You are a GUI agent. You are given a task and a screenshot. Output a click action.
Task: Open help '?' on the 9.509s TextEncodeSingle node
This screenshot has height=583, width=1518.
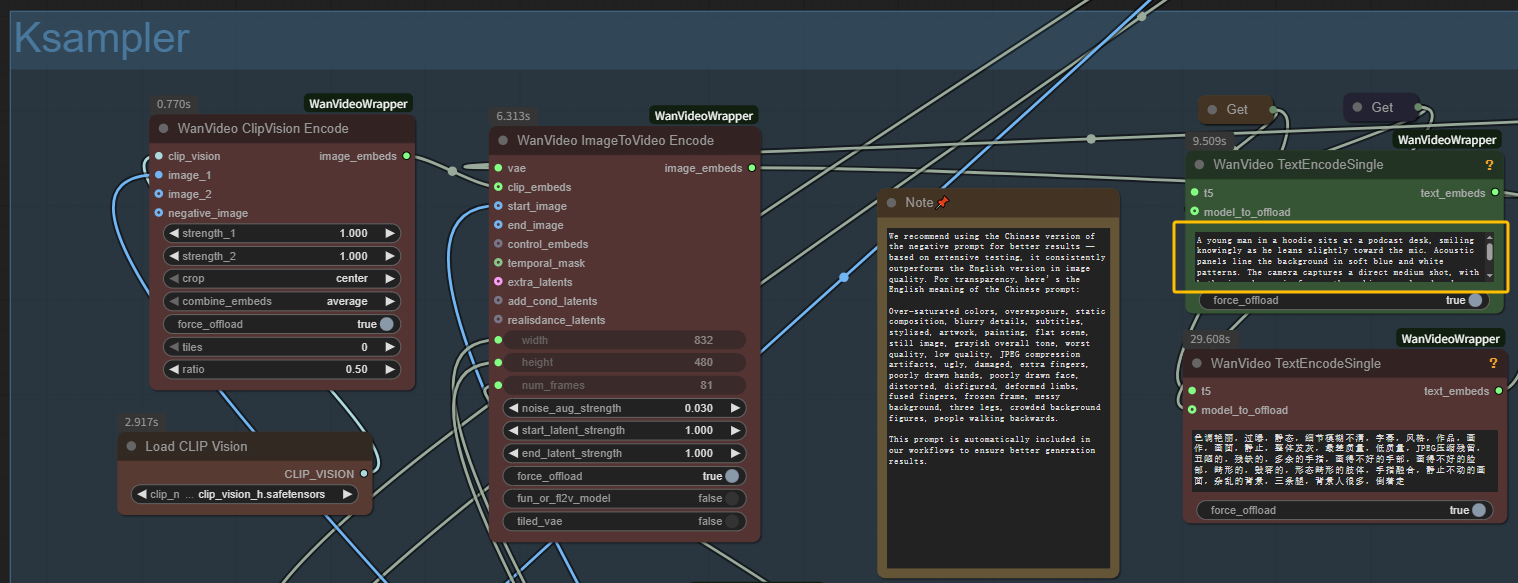tap(1489, 164)
